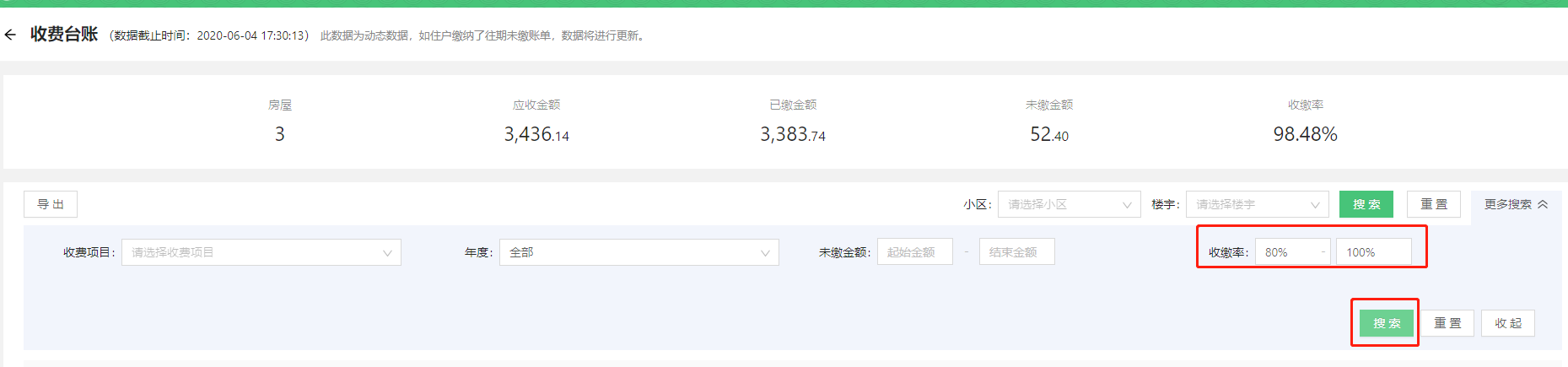Screen dimensions: 1568x367
Task: Click the chevron arrow in 收费项目 dropdown
Action: pos(387,252)
